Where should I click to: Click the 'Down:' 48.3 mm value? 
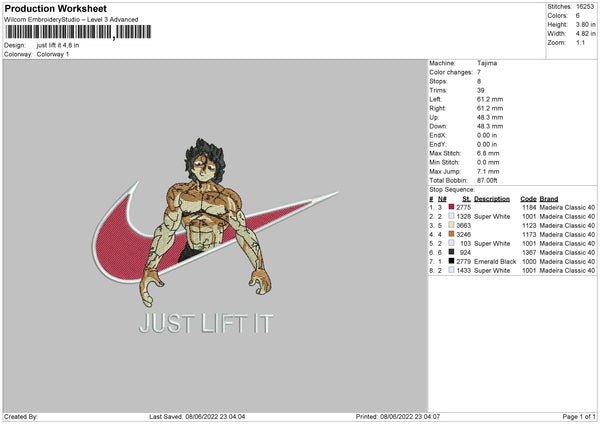coord(490,126)
